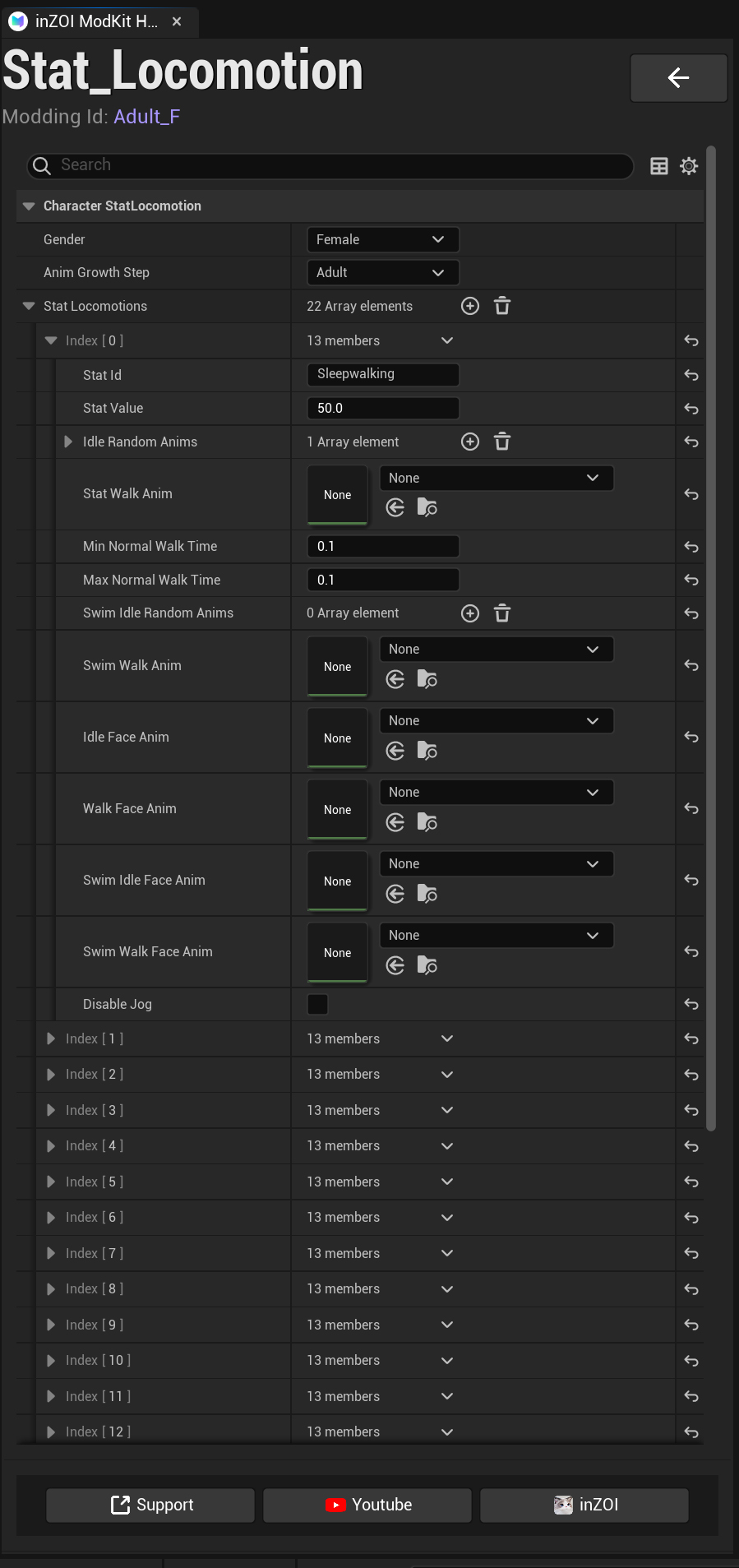Expand Index [ 5 ] entry
Image resolution: width=739 pixels, height=1568 pixels.
pyautogui.click(x=51, y=1182)
